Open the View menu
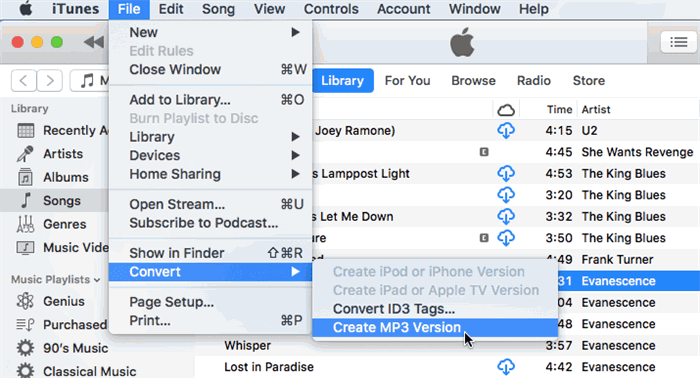Image resolution: width=700 pixels, height=378 pixels. click(x=269, y=9)
